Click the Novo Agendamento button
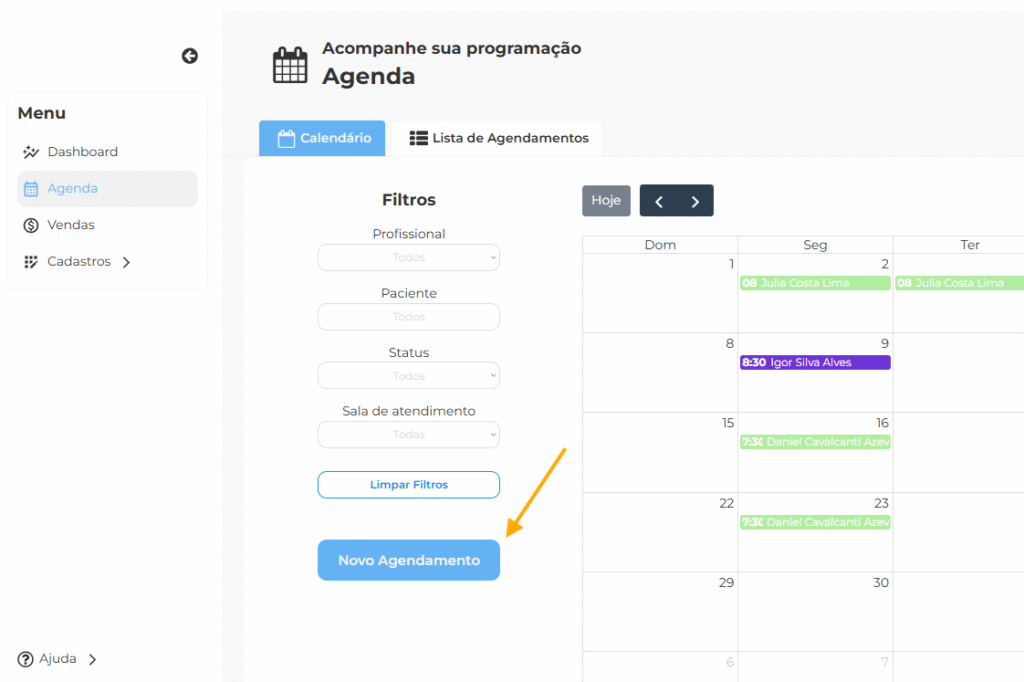Screen dimensions: 1024x682 (408, 560)
